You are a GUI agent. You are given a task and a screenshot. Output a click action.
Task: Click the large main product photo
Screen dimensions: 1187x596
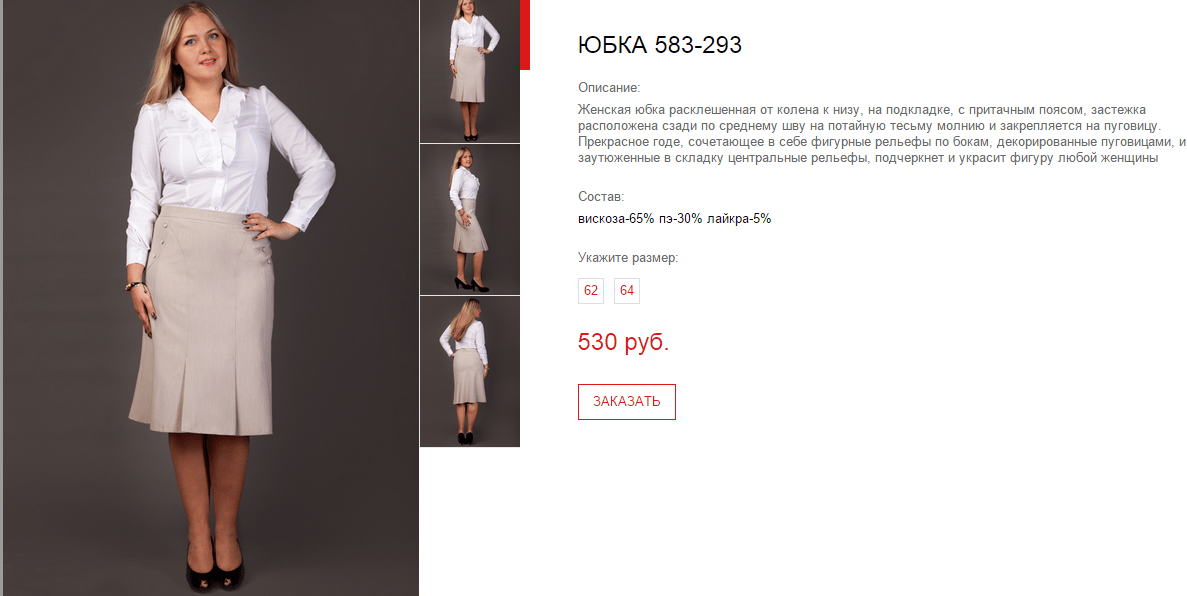[x=211, y=298]
